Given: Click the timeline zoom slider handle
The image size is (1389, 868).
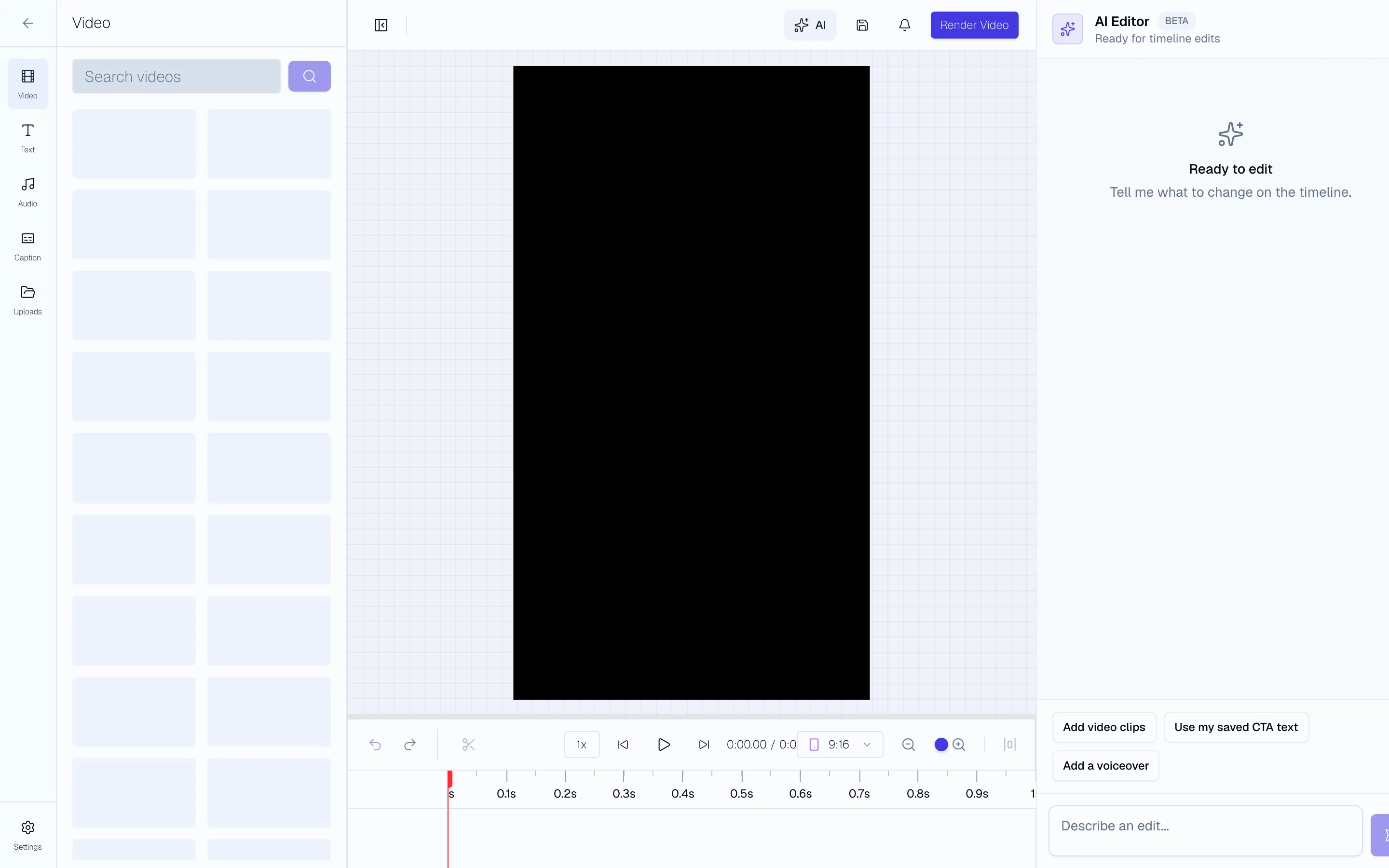Looking at the screenshot, I should tap(941, 745).
